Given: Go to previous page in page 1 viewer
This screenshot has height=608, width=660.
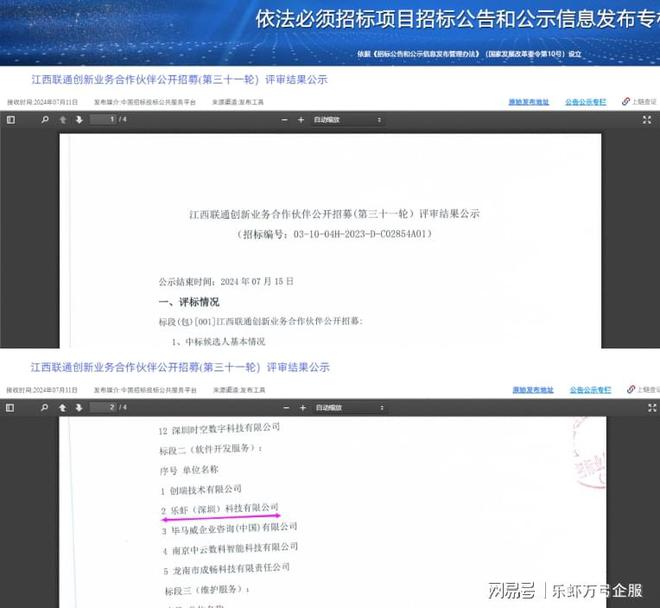Looking at the screenshot, I should click(63, 120).
